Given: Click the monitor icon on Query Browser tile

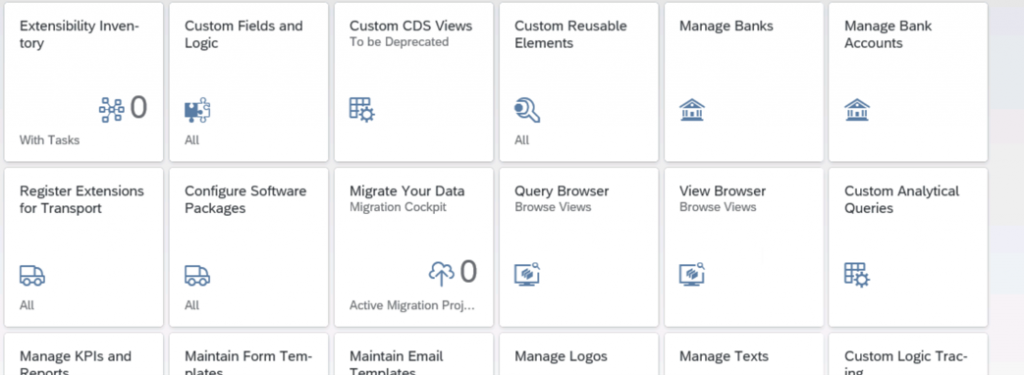Looking at the screenshot, I should pyautogui.click(x=526, y=274).
